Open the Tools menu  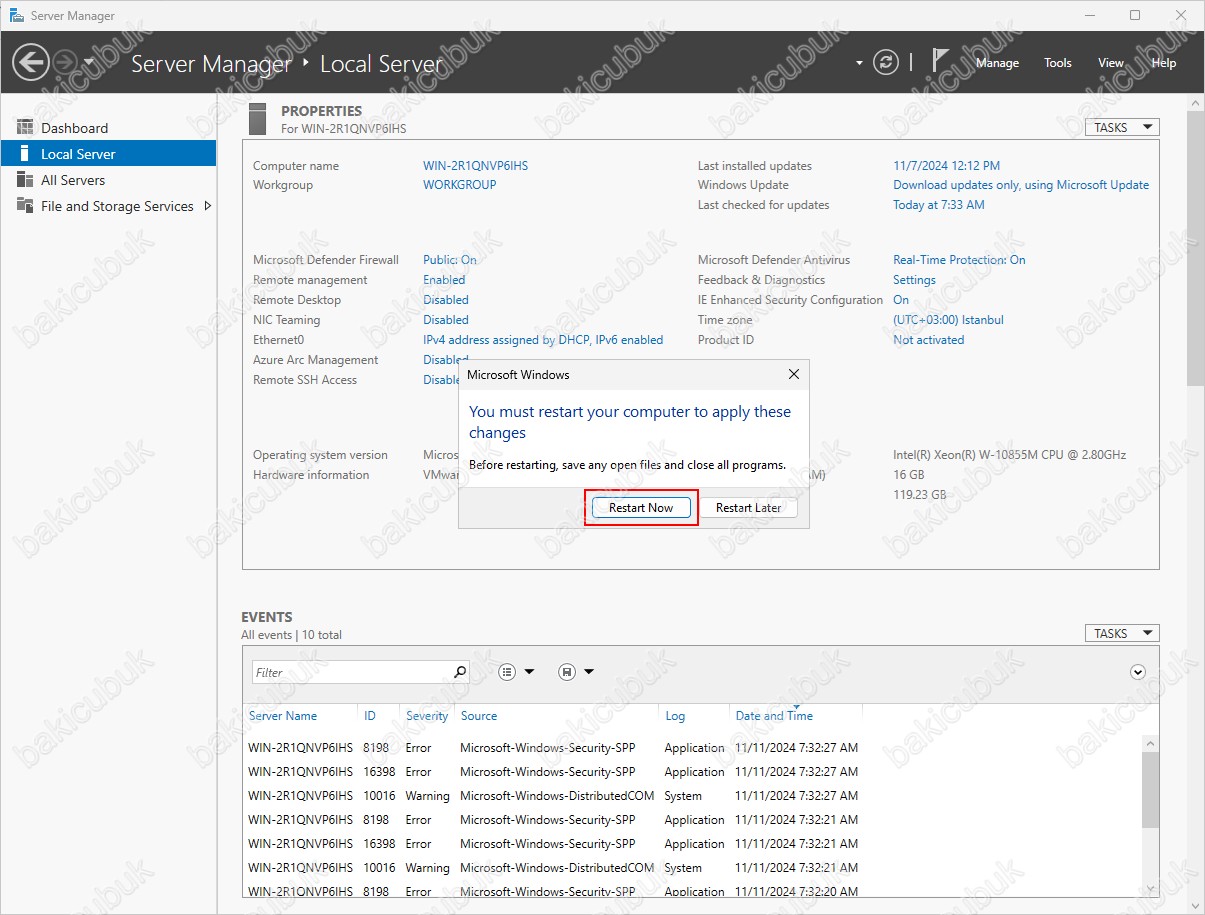[x=1058, y=63]
